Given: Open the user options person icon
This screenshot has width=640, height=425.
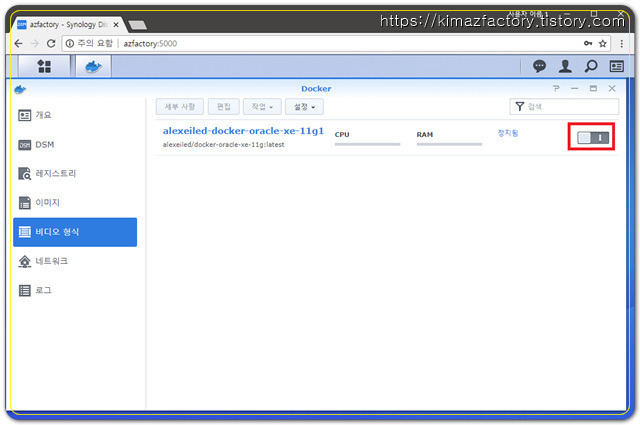Looking at the screenshot, I should coord(565,66).
